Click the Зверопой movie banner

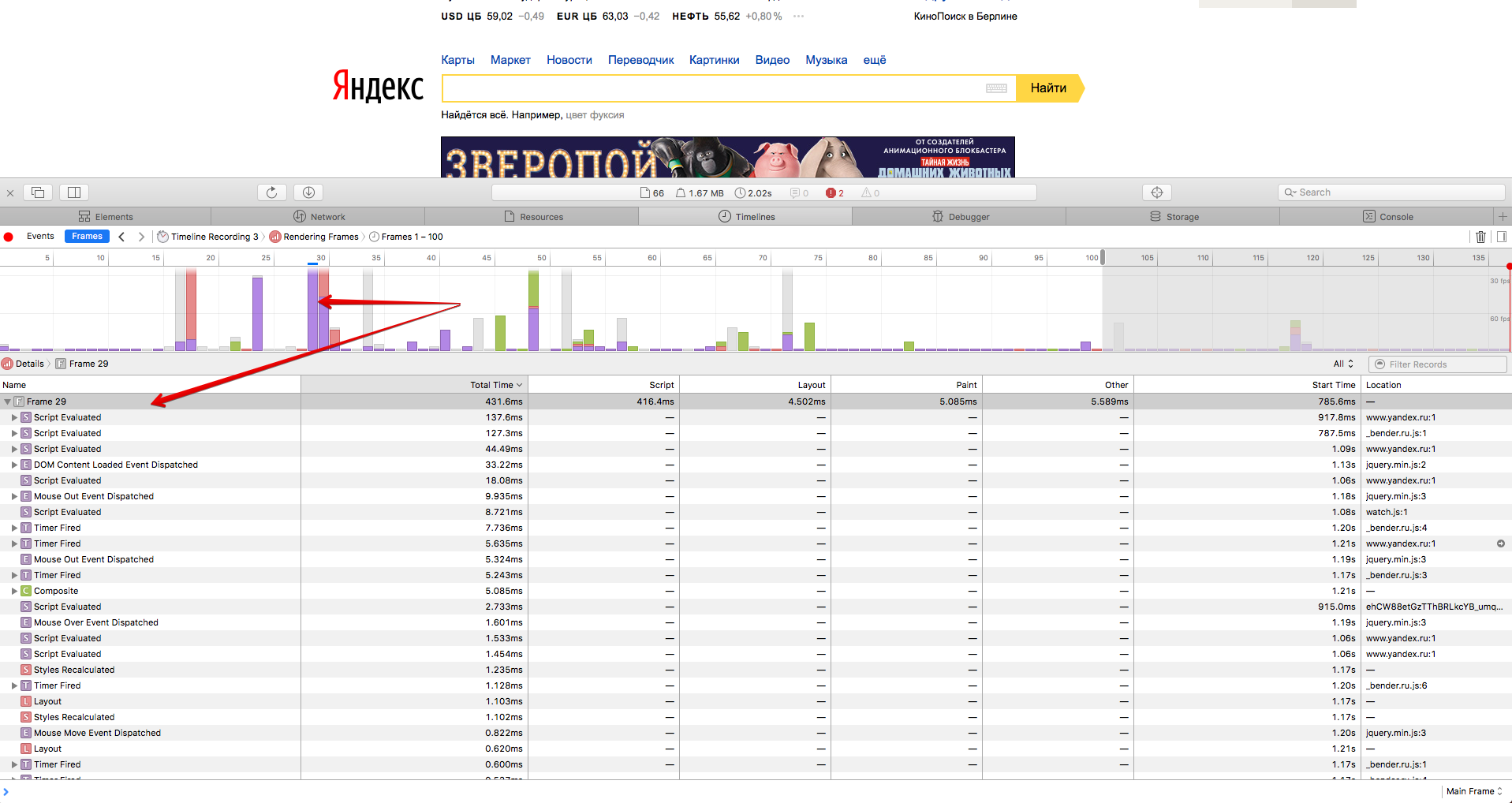pos(728,157)
